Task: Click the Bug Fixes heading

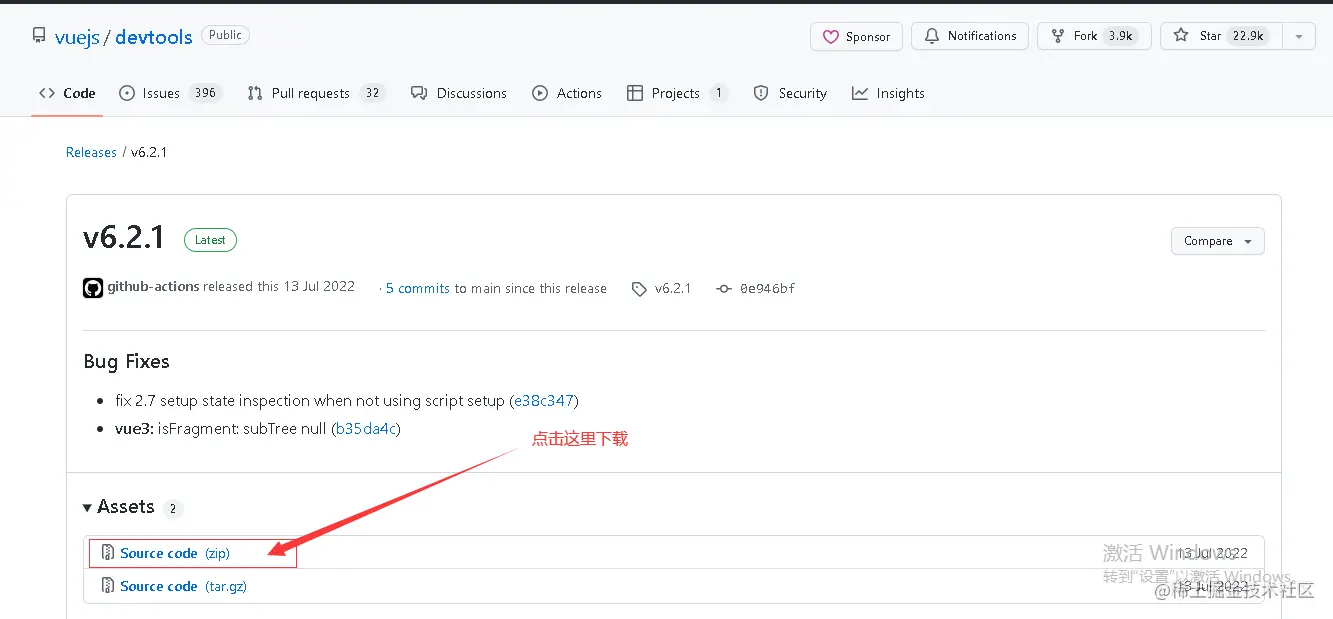Action: 127,361
